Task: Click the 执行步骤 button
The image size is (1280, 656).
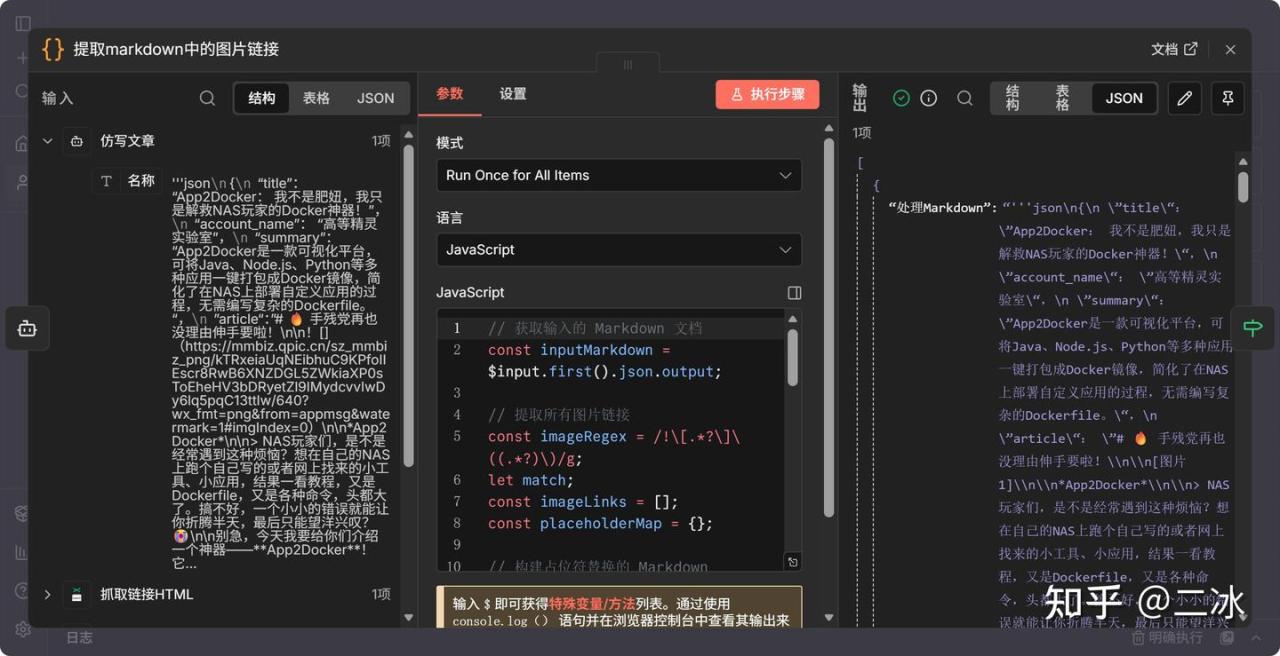Action: (767, 94)
